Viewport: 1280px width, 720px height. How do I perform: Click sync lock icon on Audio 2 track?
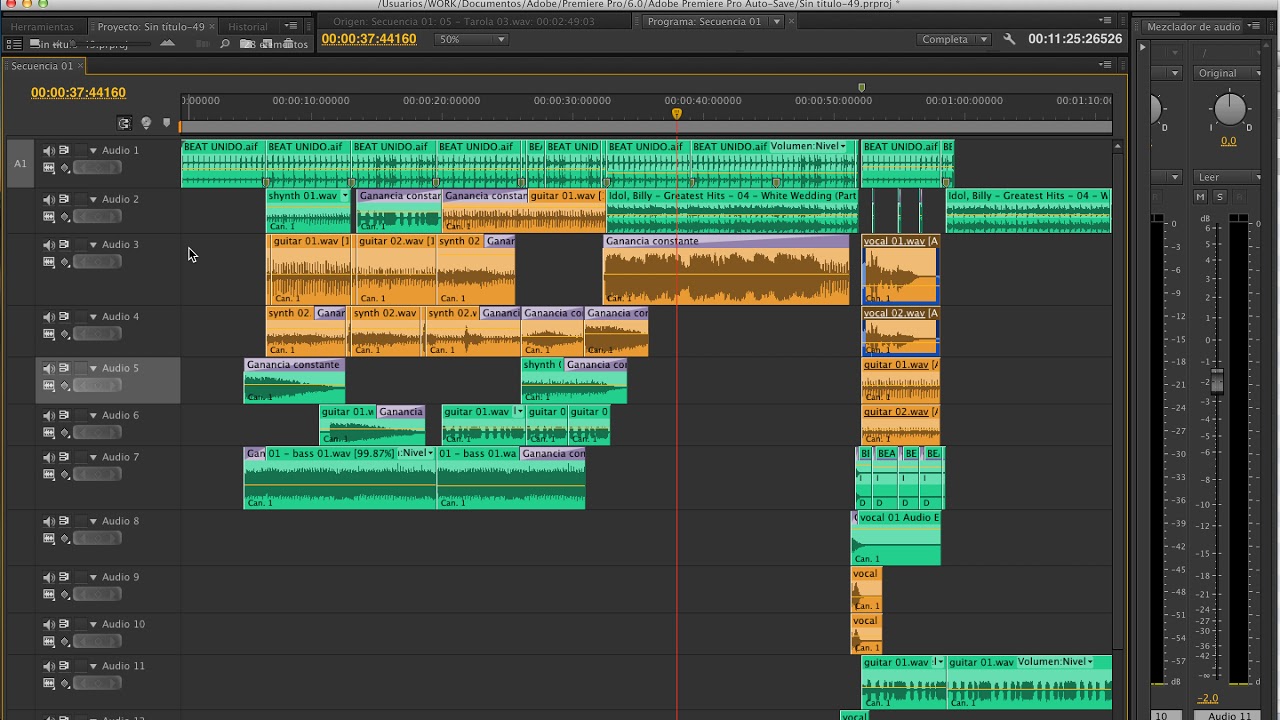tap(63, 199)
